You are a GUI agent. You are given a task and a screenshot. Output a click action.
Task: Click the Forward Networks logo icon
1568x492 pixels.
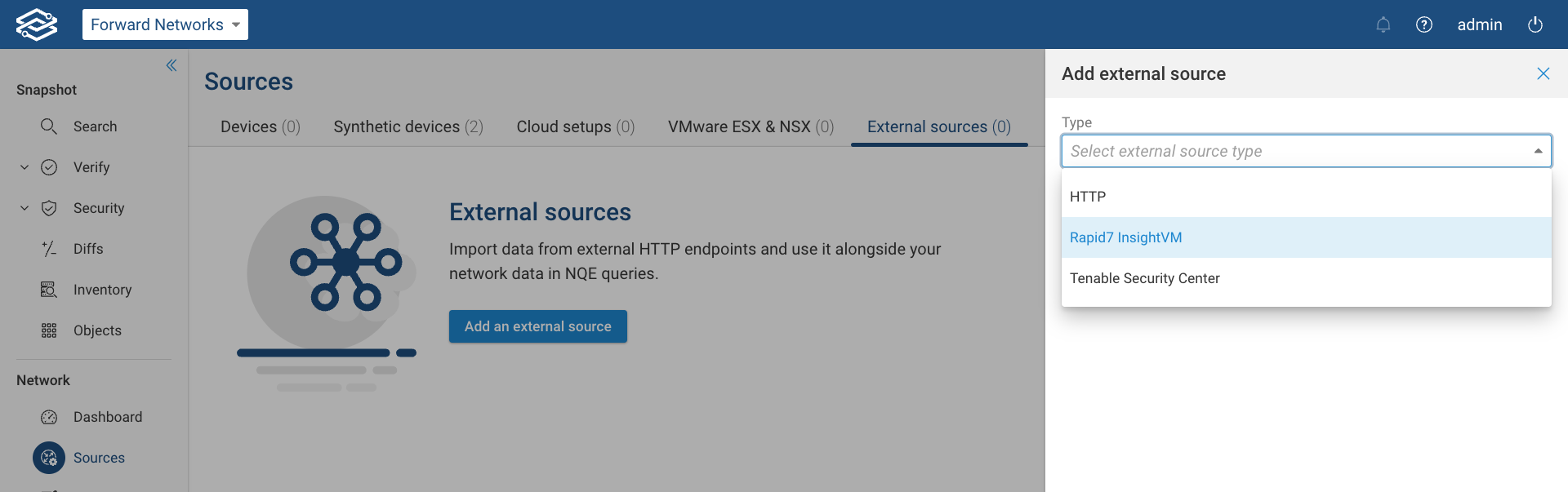point(37,24)
